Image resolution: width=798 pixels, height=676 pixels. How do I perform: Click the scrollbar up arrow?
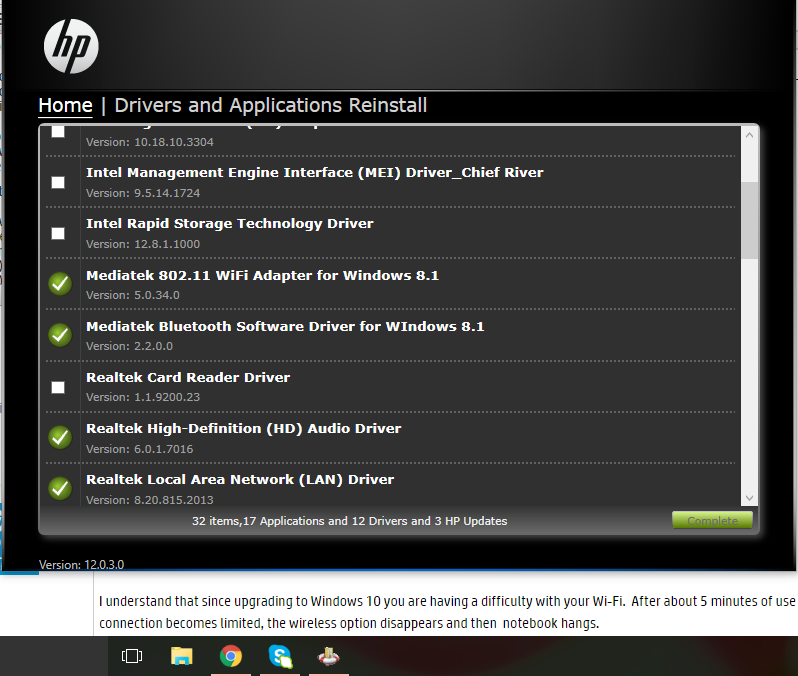[749, 135]
